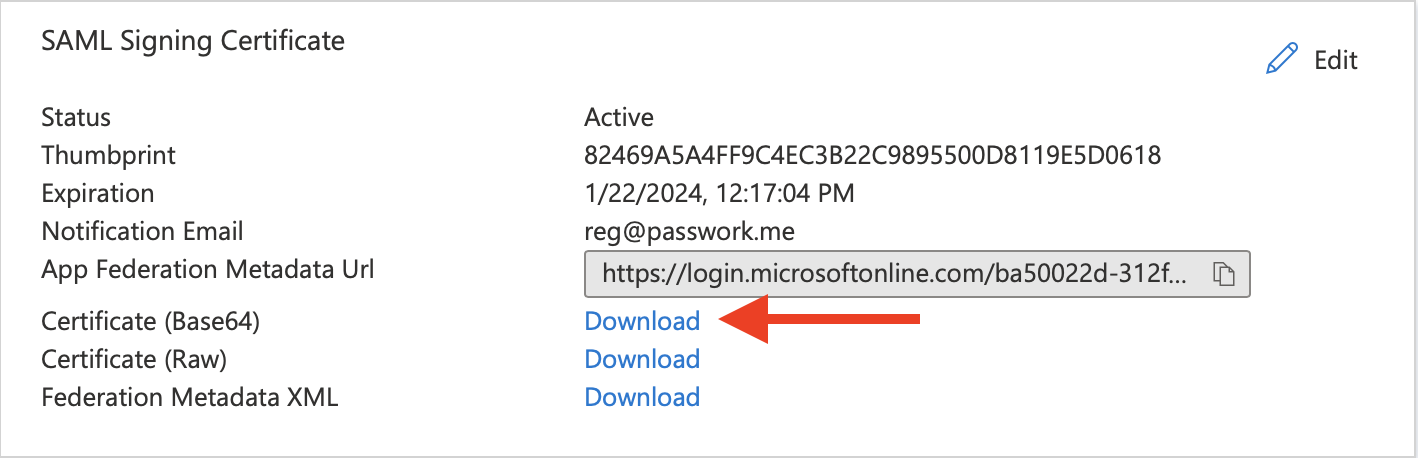Click the SAML Signing Certificate heading

(193, 41)
